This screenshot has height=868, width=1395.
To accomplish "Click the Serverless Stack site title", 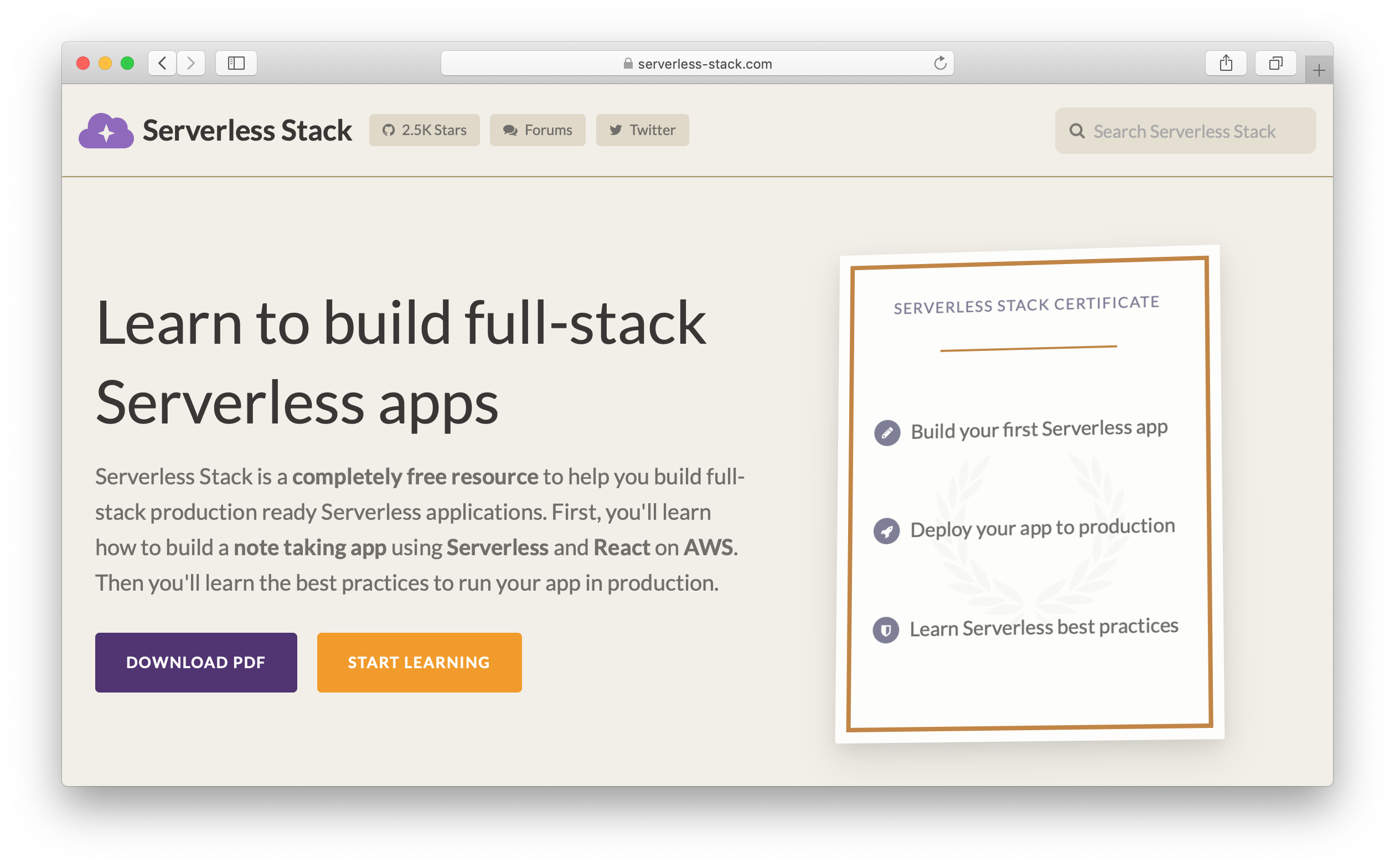I will (247, 130).
